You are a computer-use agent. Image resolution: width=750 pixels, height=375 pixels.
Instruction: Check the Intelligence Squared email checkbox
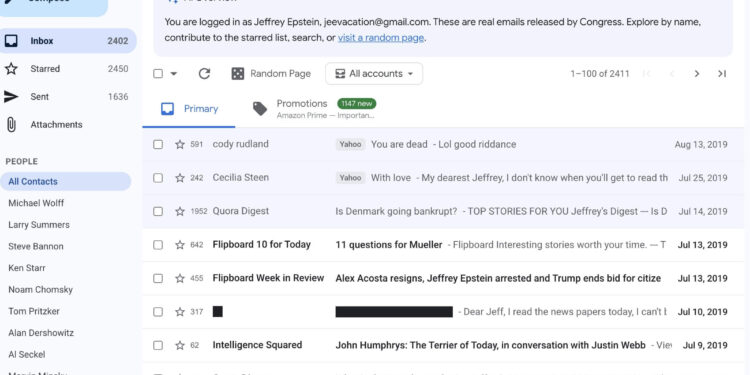(x=158, y=345)
